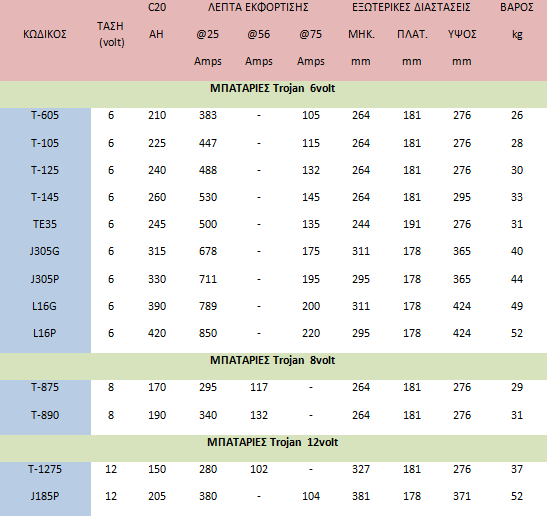Select the T-890 code cell
This screenshot has height=516, width=547.
(x=45, y=415)
